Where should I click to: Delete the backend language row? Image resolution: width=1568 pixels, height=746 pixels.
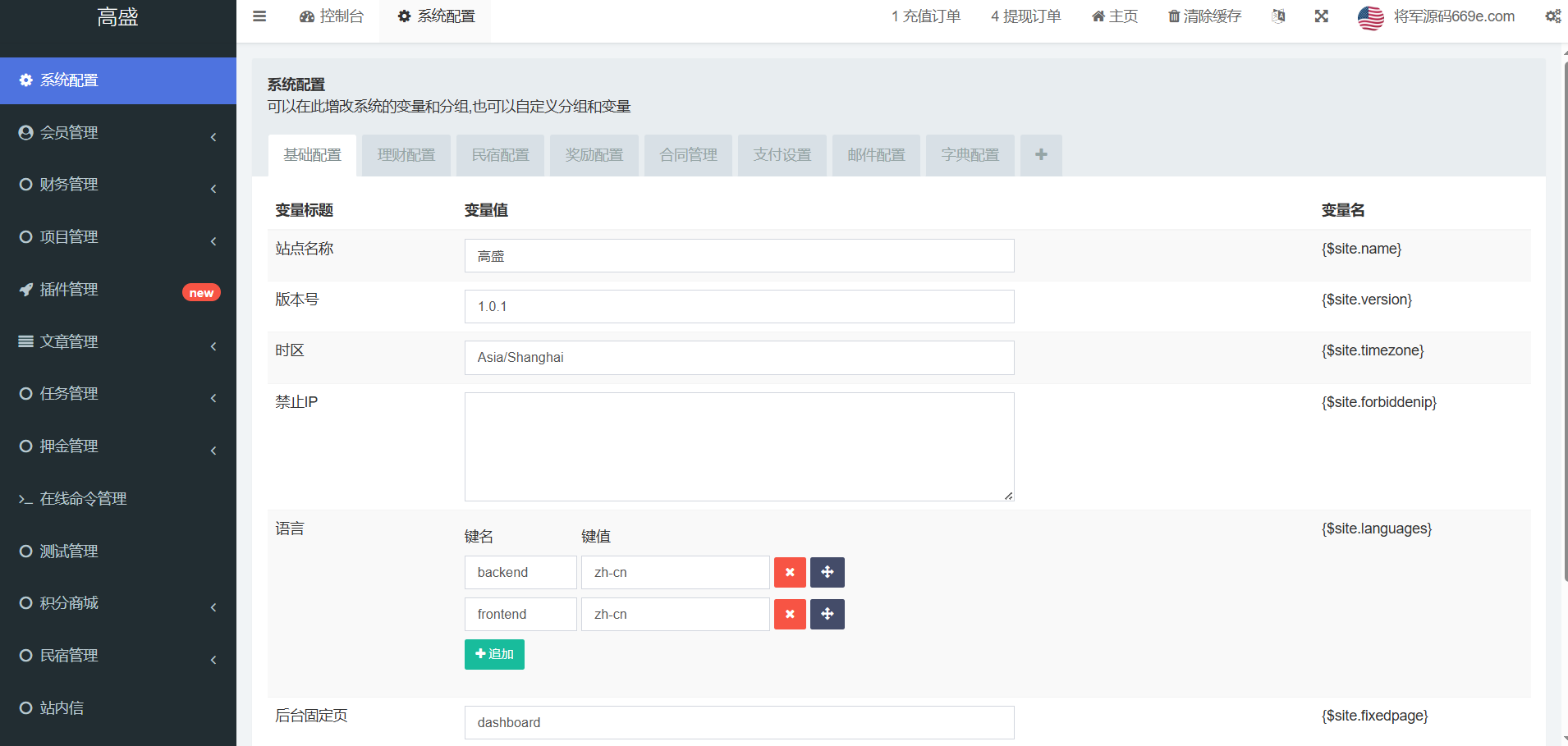coord(790,573)
